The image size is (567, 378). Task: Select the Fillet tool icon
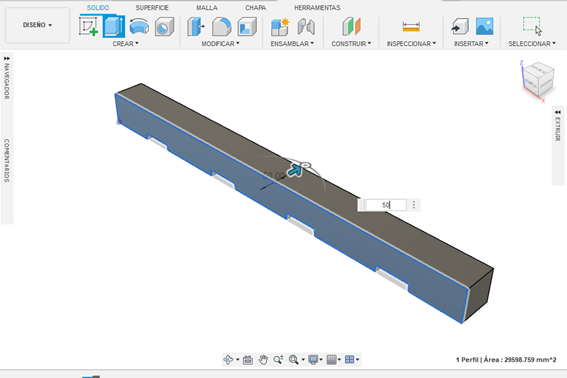[221, 27]
